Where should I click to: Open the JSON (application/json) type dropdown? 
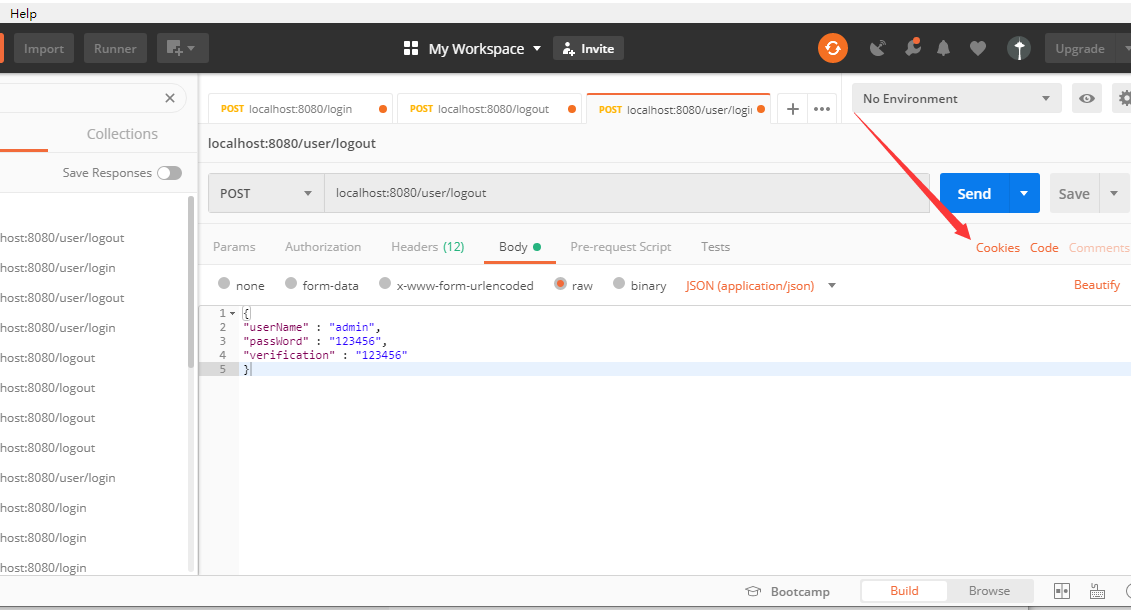coord(757,285)
